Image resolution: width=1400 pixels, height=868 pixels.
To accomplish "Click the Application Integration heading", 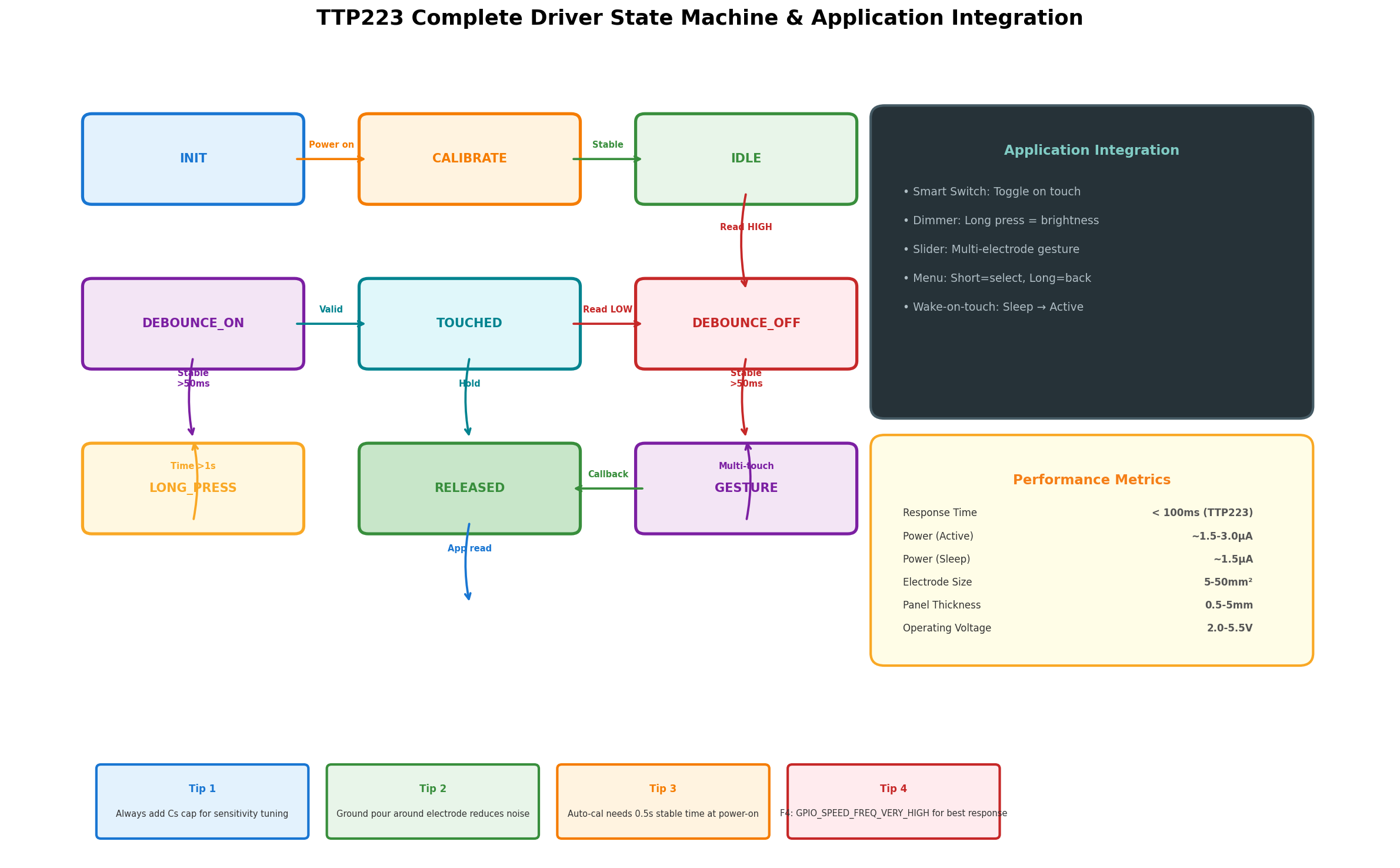I will pyautogui.click(x=1092, y=151).
